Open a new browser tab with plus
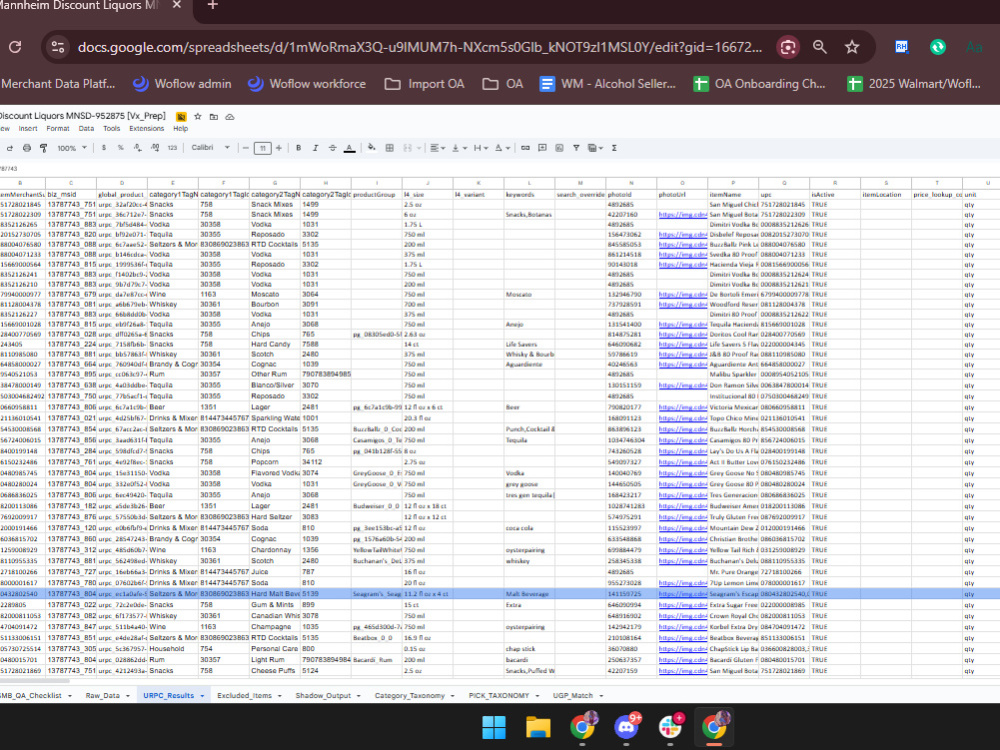The width and height of the screenshot is (1000, 750). (212, 5)
